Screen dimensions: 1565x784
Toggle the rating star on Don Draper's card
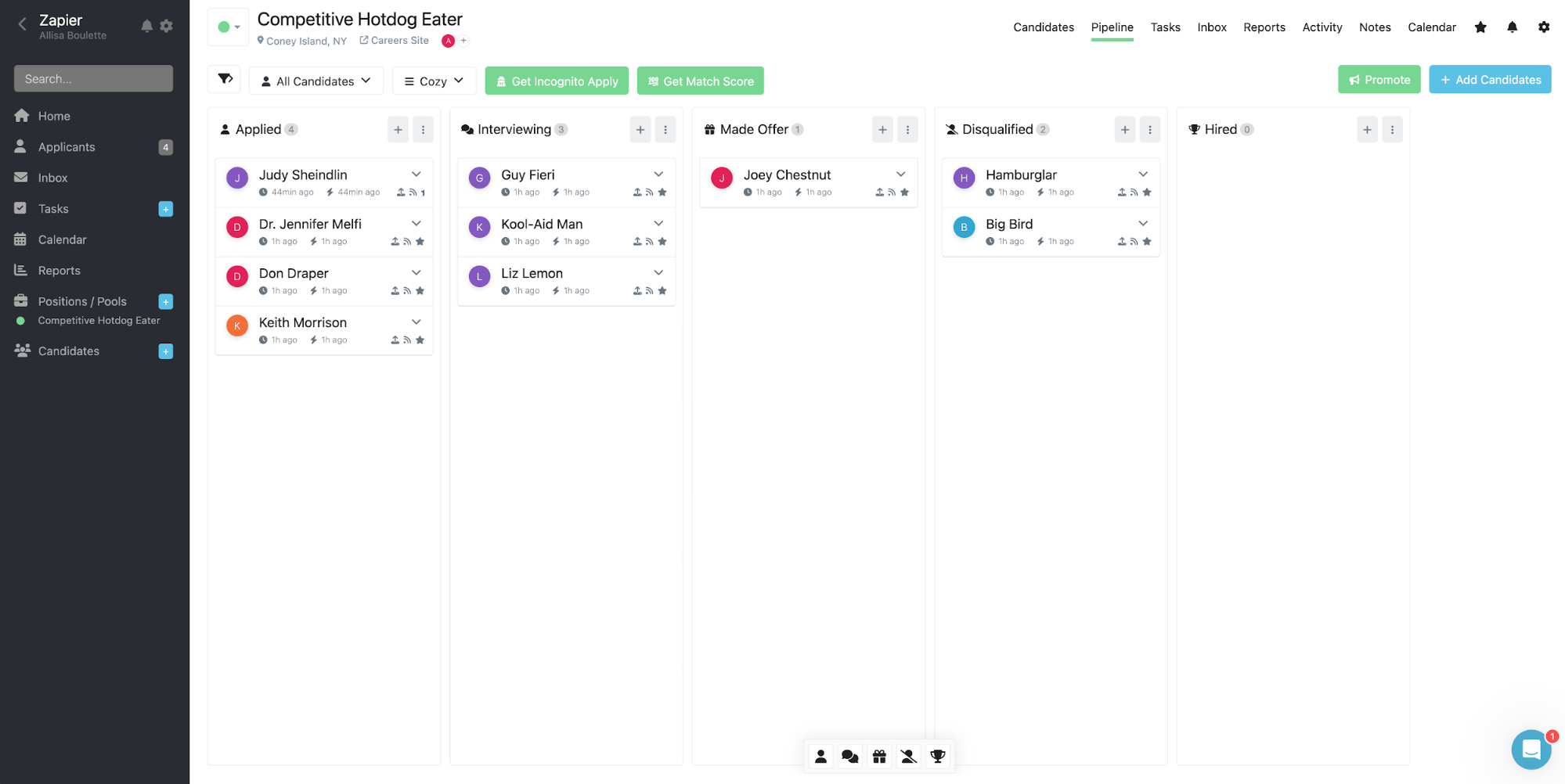click(x=420, y=290)
